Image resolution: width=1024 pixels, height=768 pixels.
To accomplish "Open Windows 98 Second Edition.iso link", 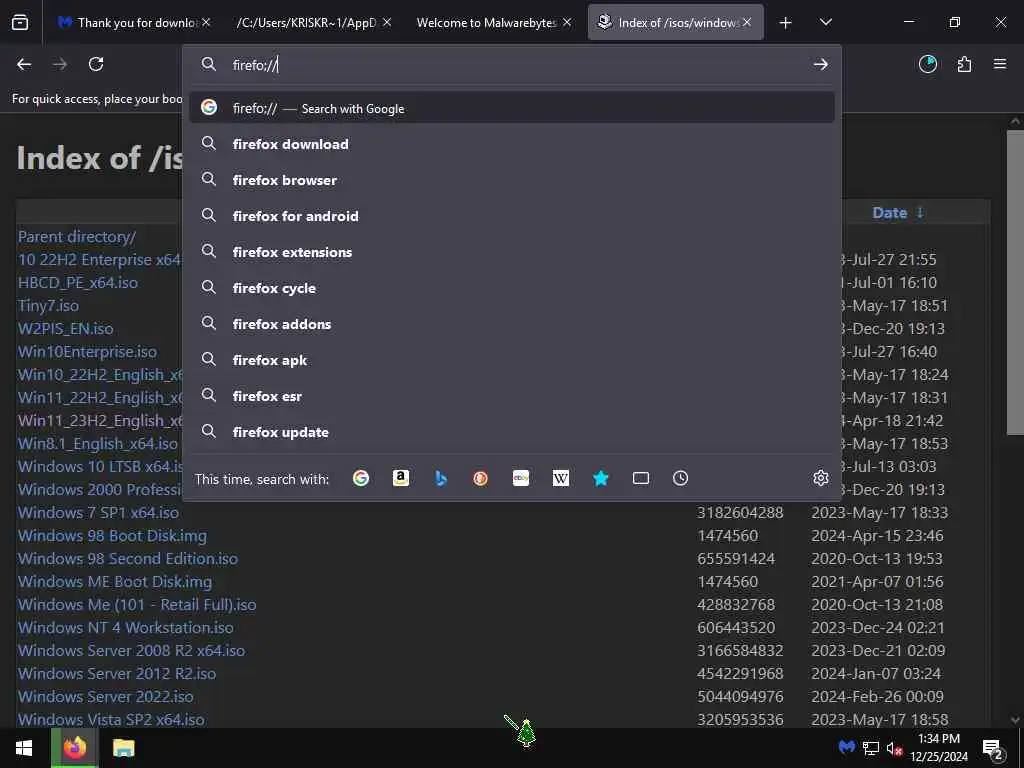I will (128, 558).
